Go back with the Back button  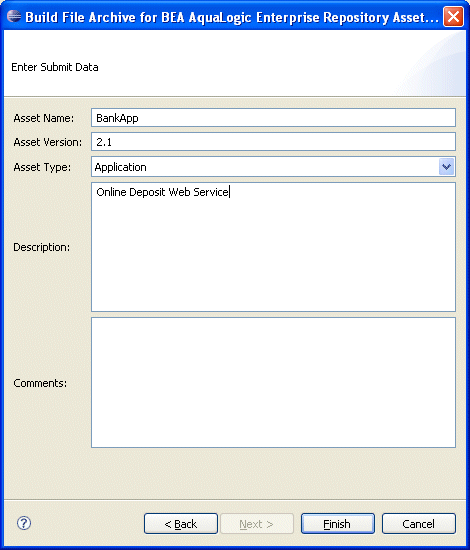181,524
